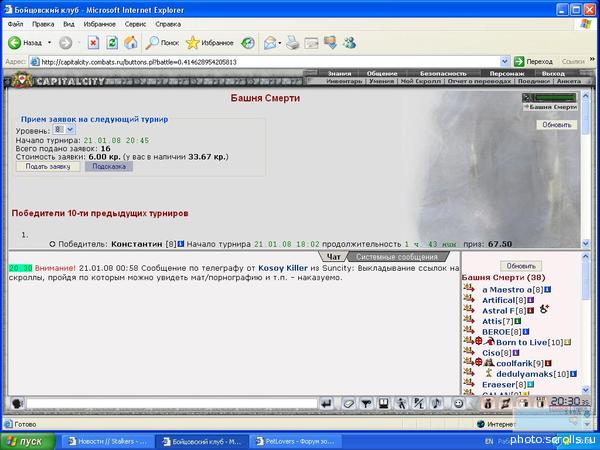Click the Подать заявку button
This screenshot has height=450, width=600.
(x=47, y=167)
